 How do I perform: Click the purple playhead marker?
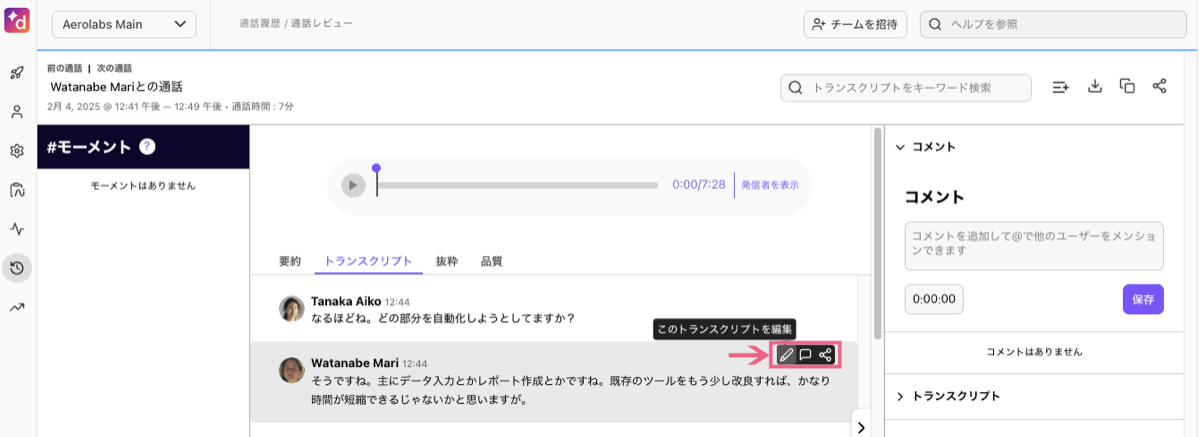point(376,168)
